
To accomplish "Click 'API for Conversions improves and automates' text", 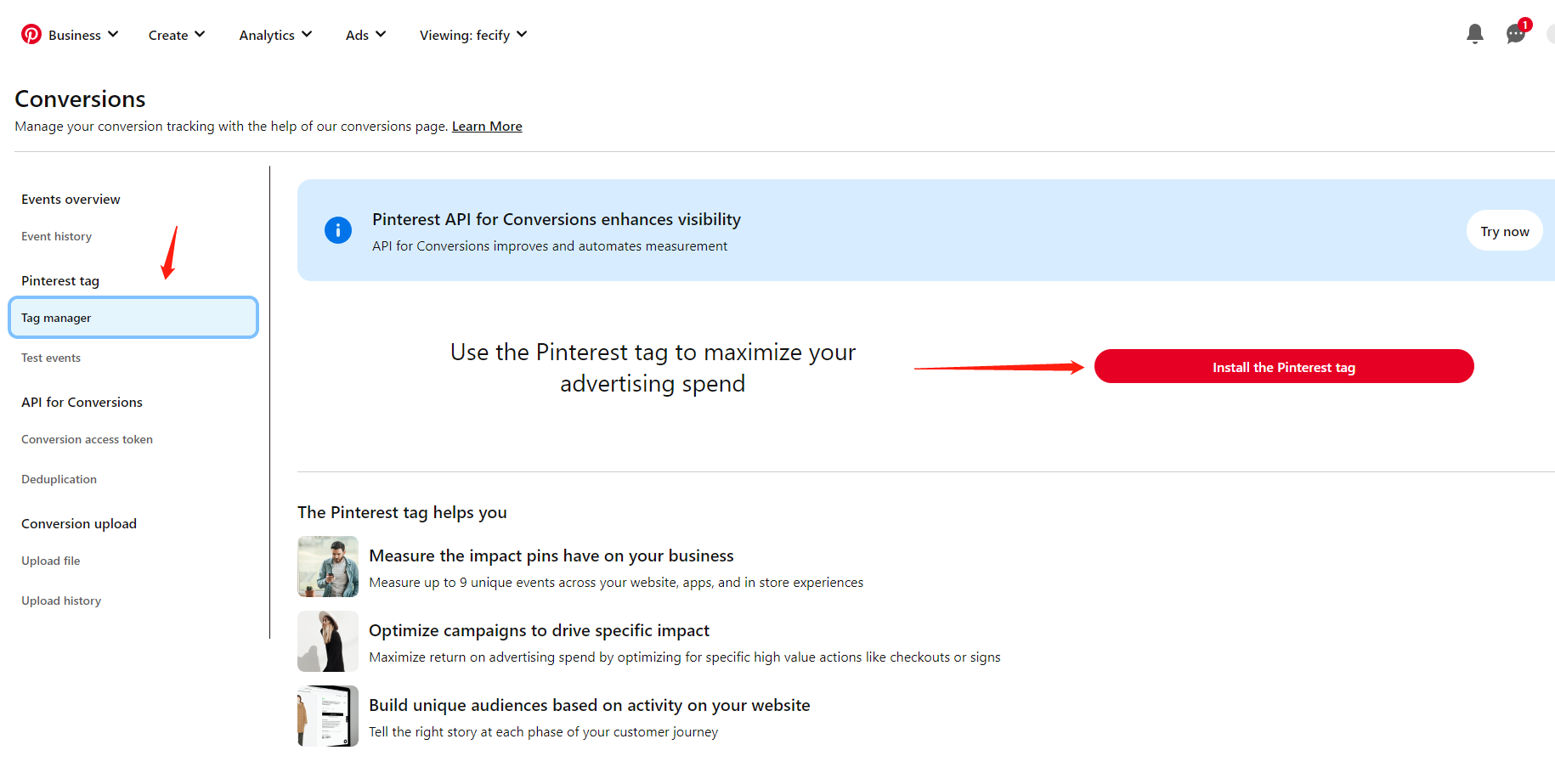I will [550, 246].
